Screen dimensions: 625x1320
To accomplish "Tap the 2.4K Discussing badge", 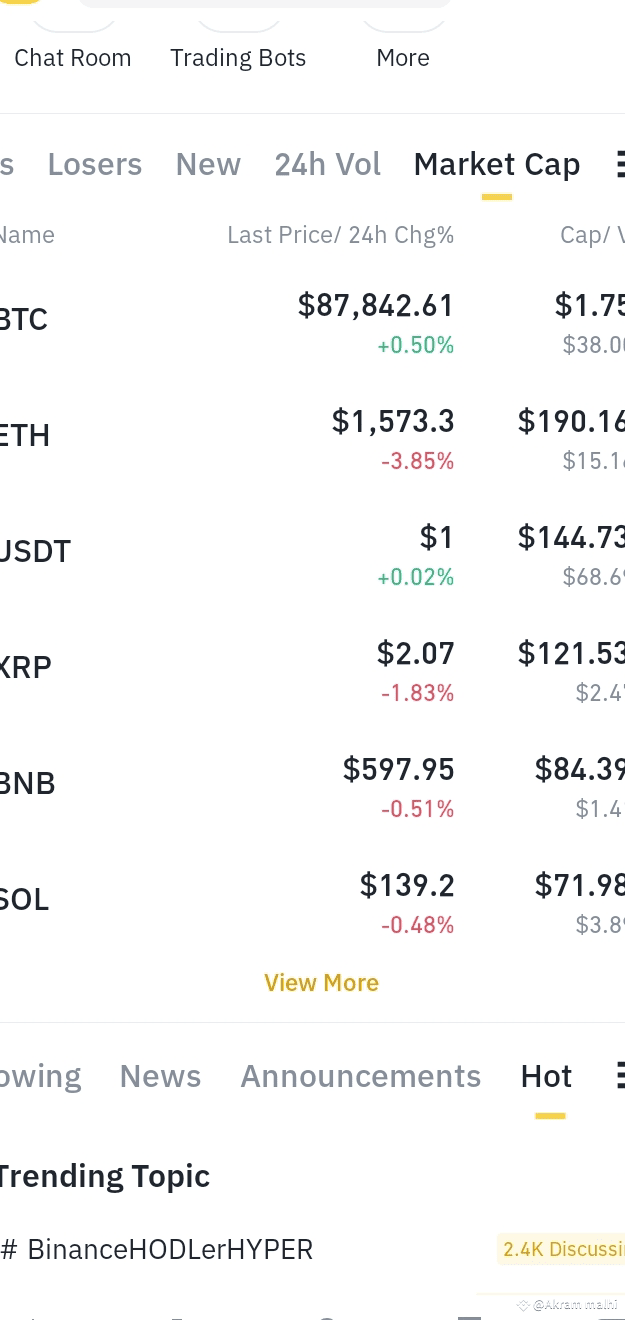I will pyautogui.click(x=561, y=1249).
